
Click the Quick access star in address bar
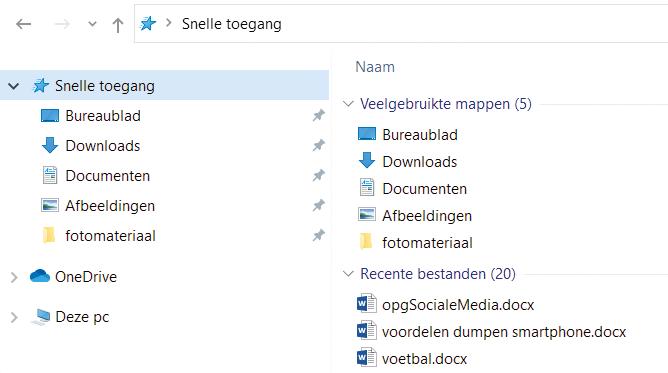(x=148, y=24)
